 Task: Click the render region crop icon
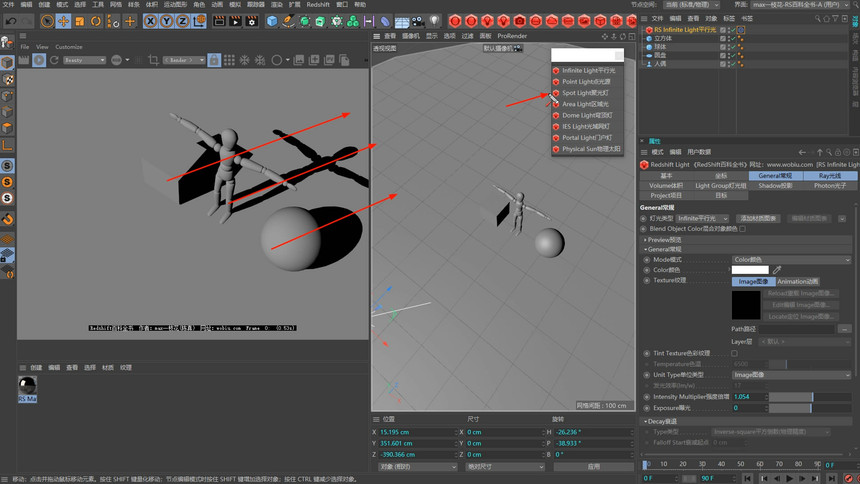point(154,60)
